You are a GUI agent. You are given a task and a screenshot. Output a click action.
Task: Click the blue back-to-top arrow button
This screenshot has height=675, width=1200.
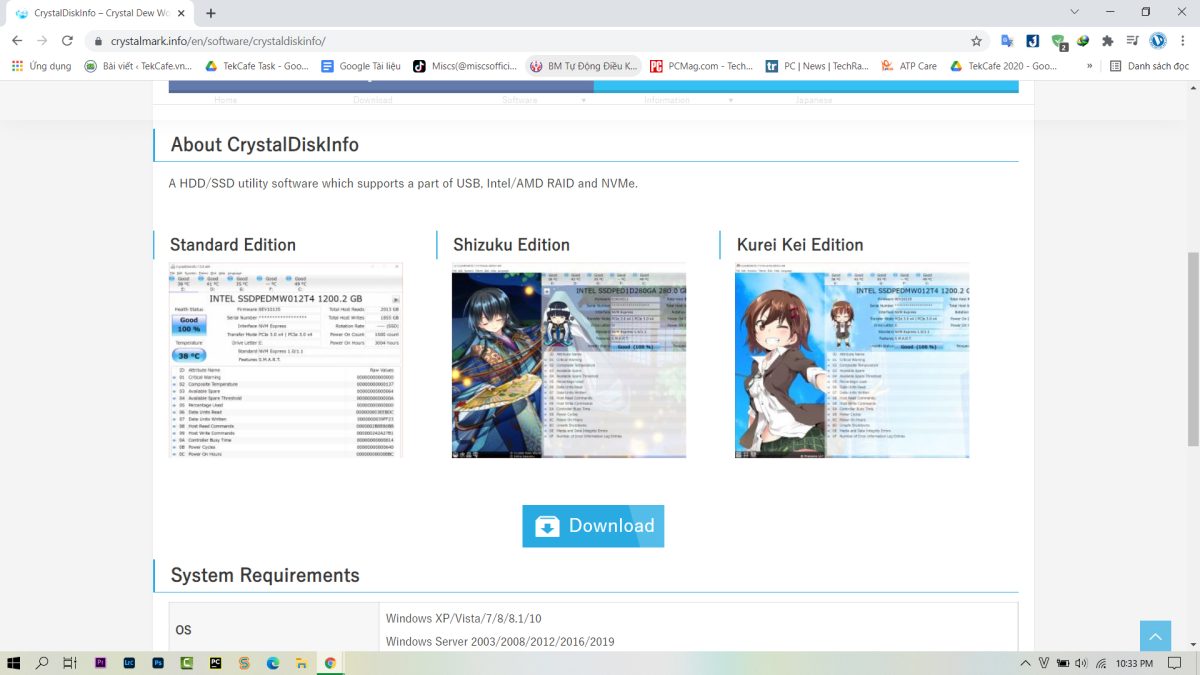pos(1155,636)
